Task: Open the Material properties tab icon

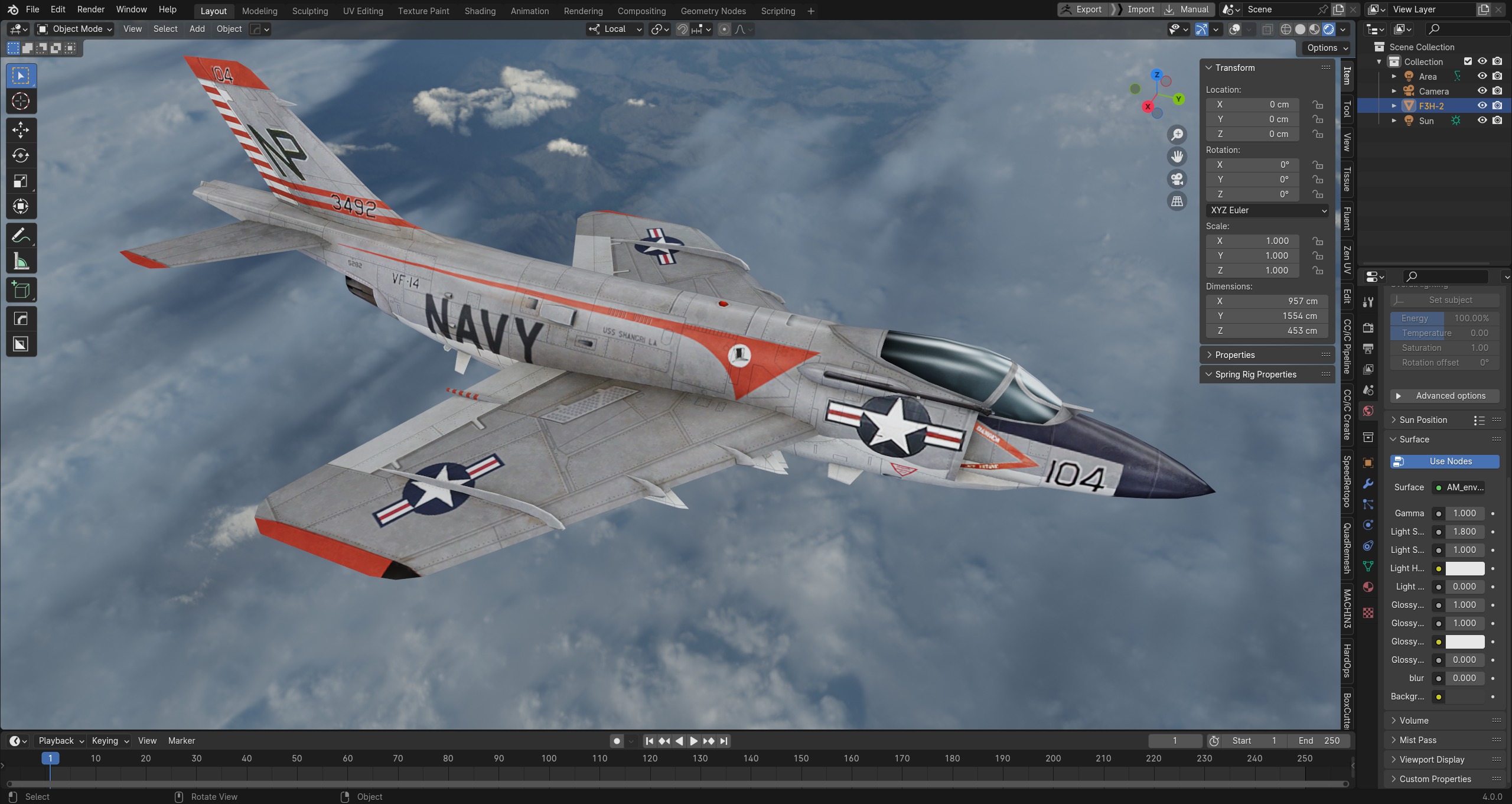Action: click(1368, 587)
